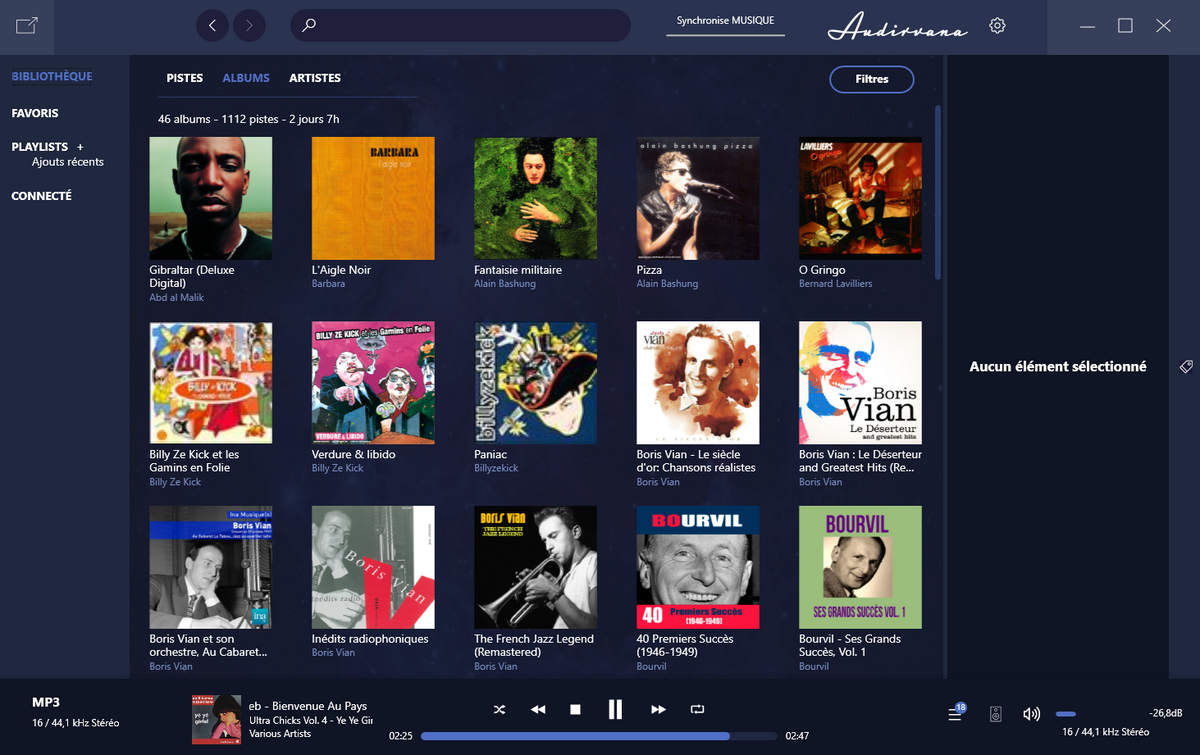The image size is (1200, 755).
Task: Open the Pizza album cover
Action: [x=698, y=198]
